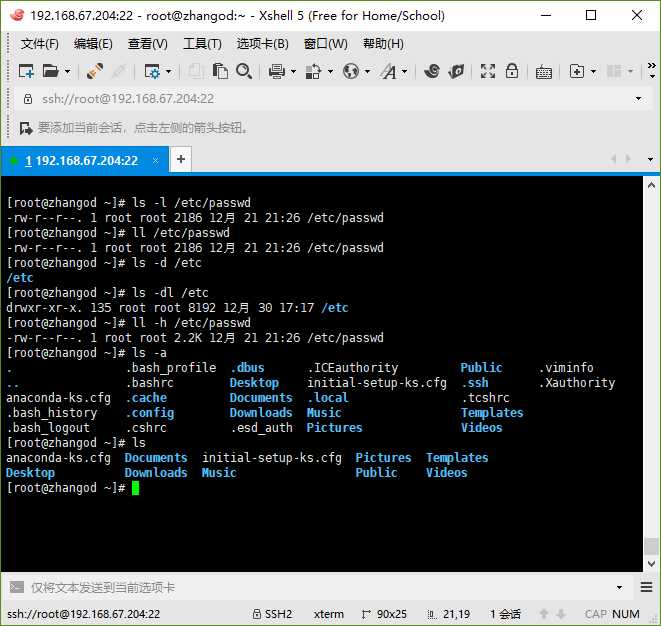Expand the color scheme dropdown arrow
This screenshot has width=661, height=626.
[x=330, y=72]
